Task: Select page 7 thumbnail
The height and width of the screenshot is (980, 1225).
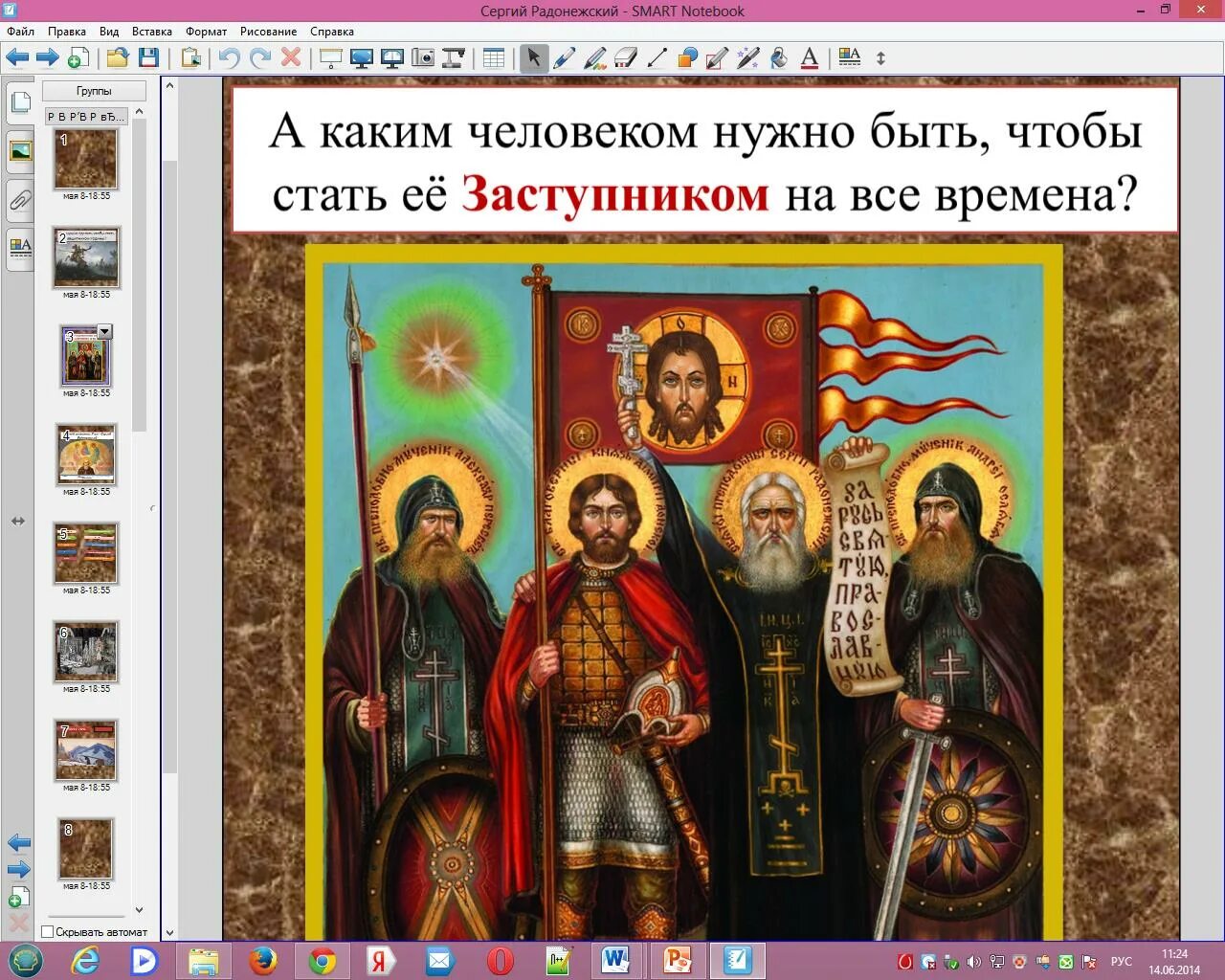Action: pos(86,750)
